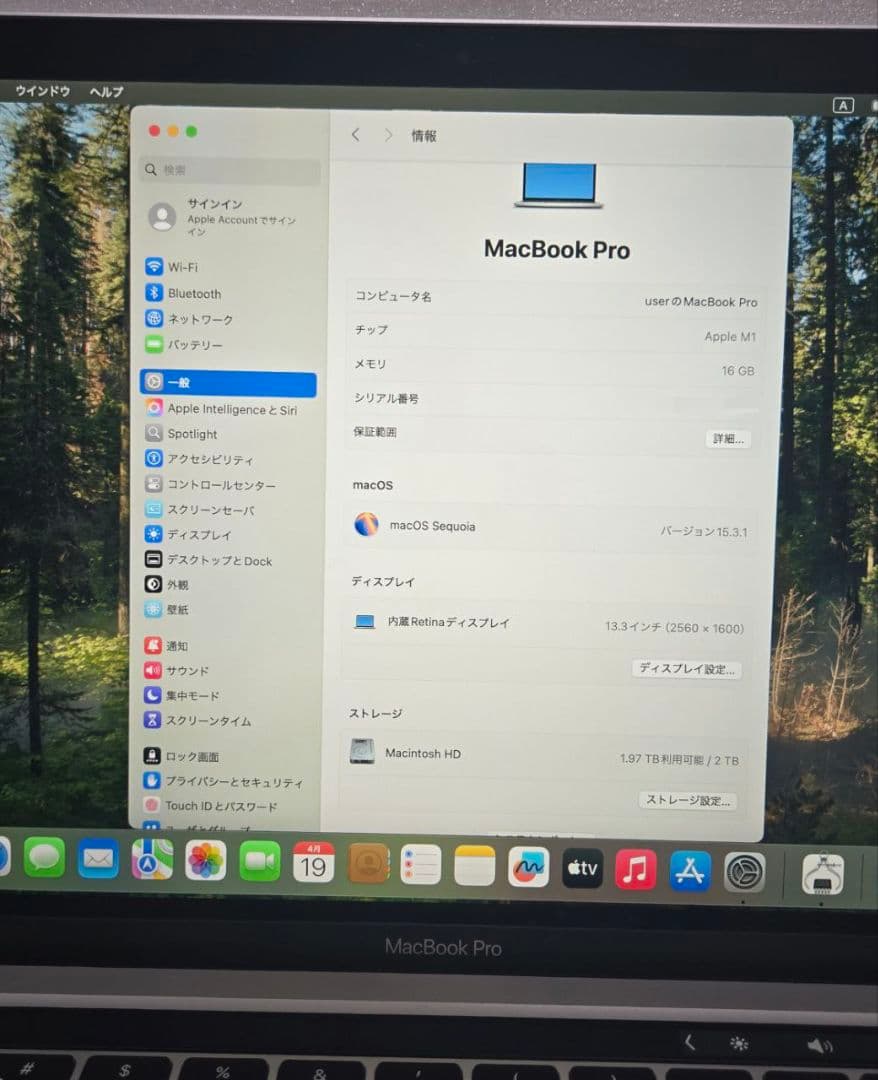Image resolution: width=878 pixels, height=1080 pixels.
Task: Open ストレージ設定… below Macintosh HD
Action: point(687,800)
